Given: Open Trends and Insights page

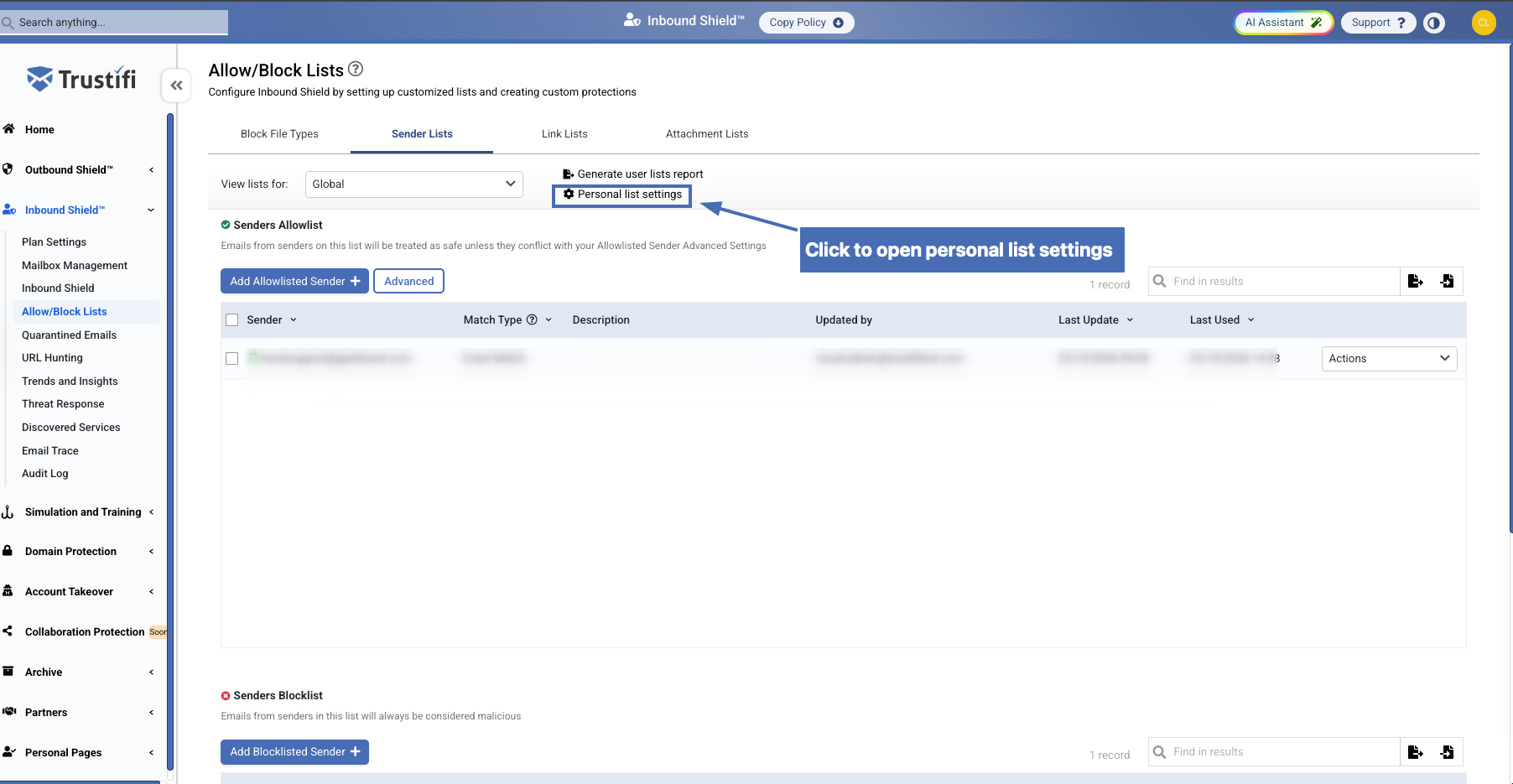Looking at the screenshot, I should (x=70, y=381).
